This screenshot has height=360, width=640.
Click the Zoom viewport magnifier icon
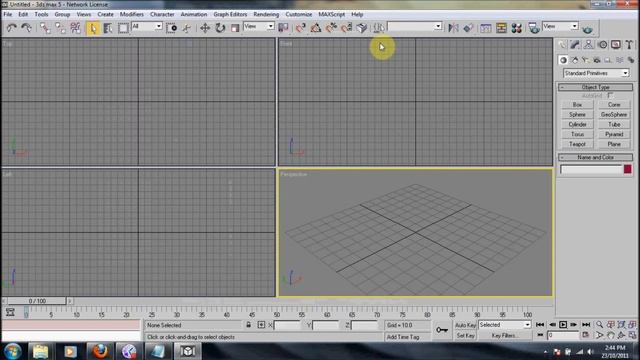point(599,324)
